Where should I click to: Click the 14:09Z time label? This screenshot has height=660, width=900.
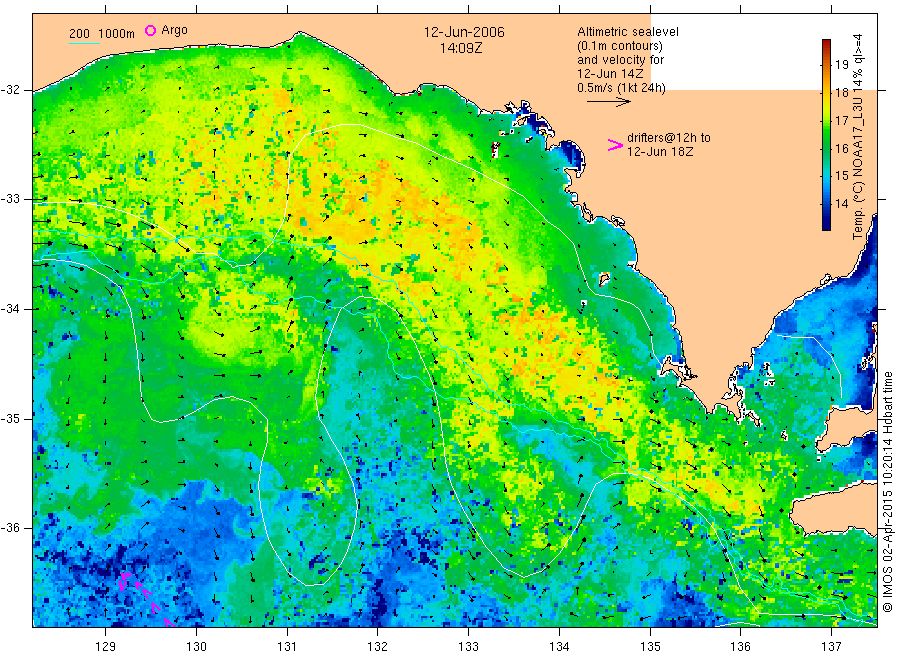coord(461,48)
